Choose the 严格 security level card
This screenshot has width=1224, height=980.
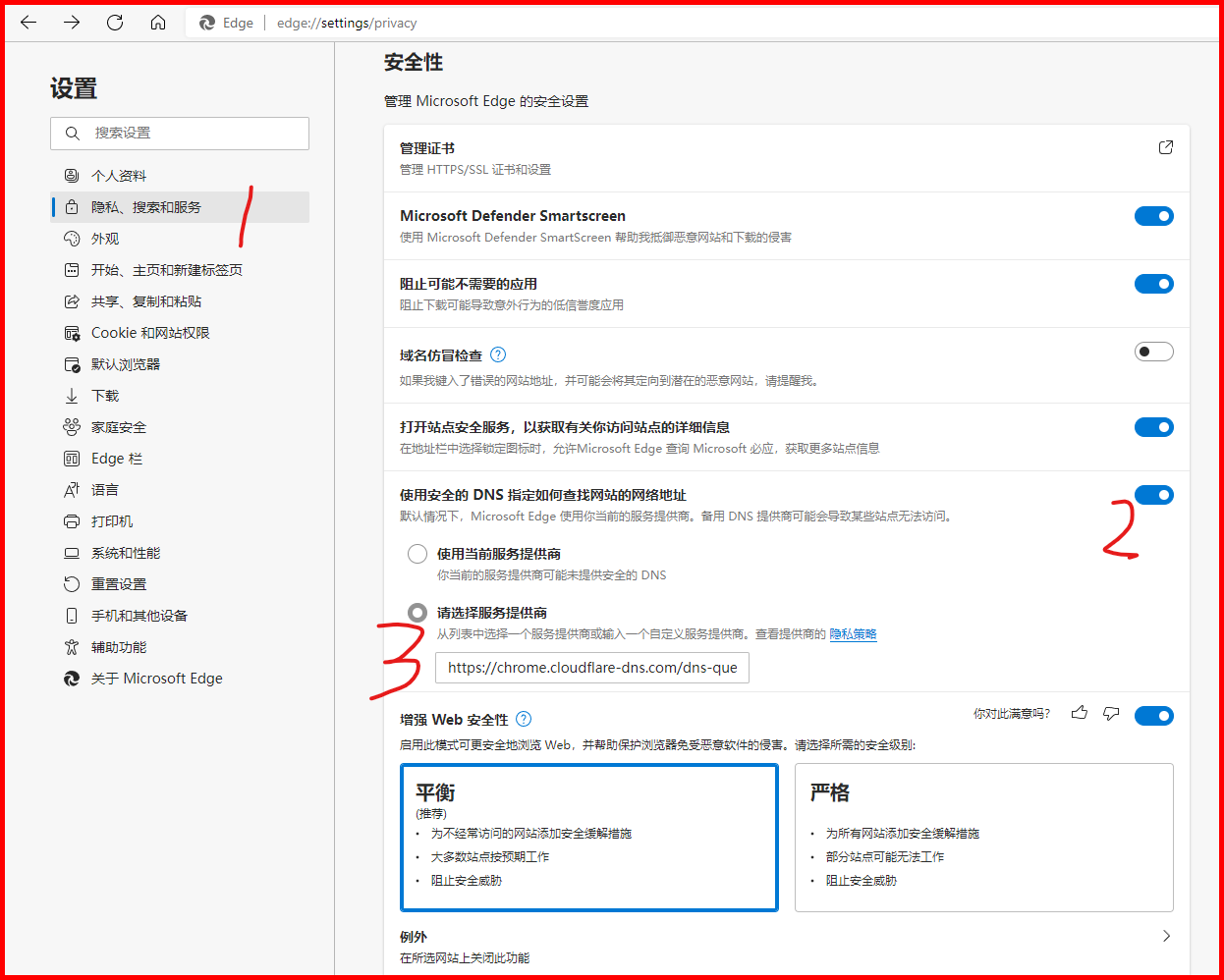tap(984, 838)
